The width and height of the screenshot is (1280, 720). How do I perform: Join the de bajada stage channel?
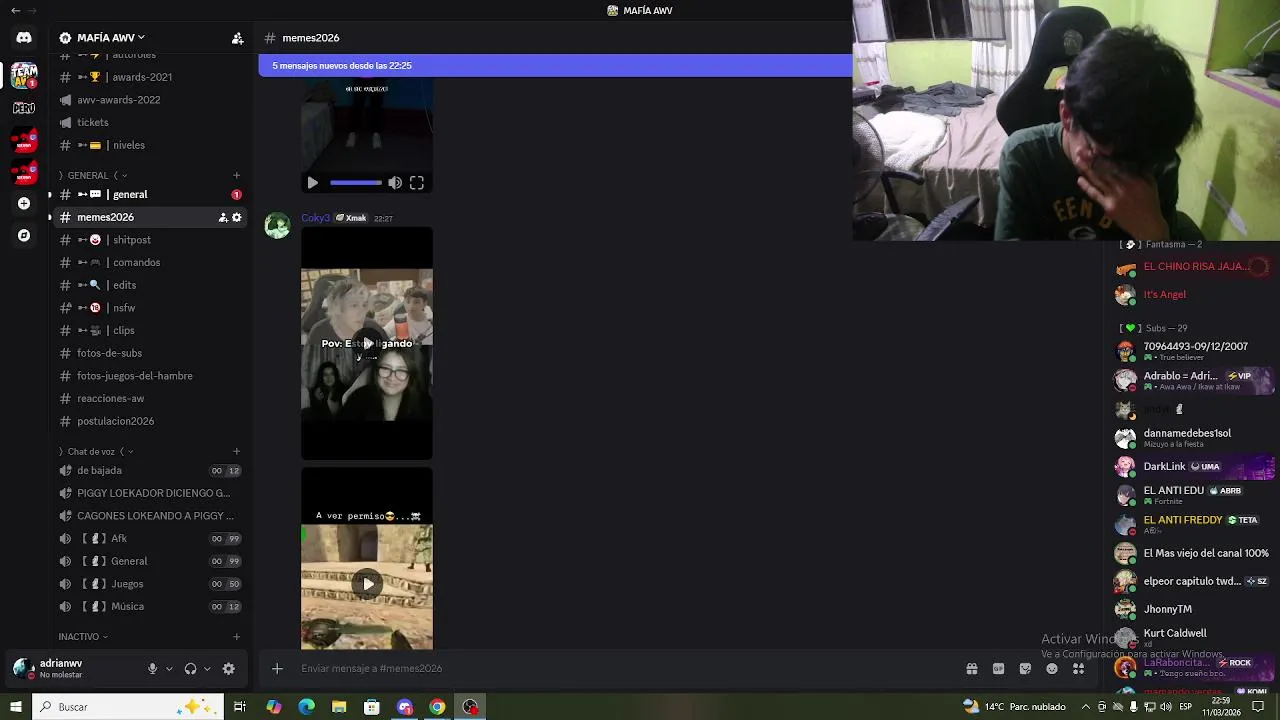tap(150, 470)
